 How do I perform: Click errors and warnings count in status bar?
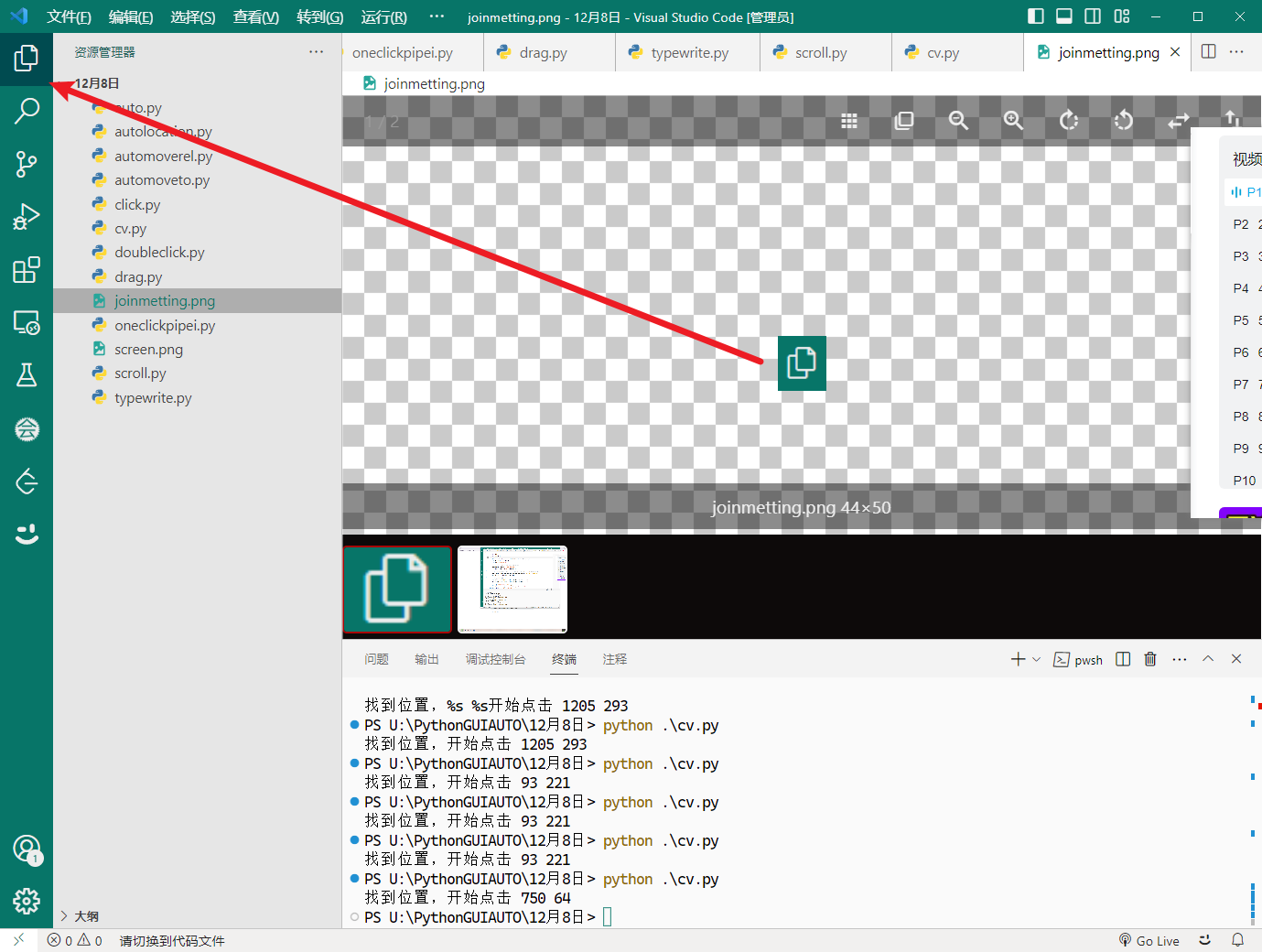click(75, 940)
